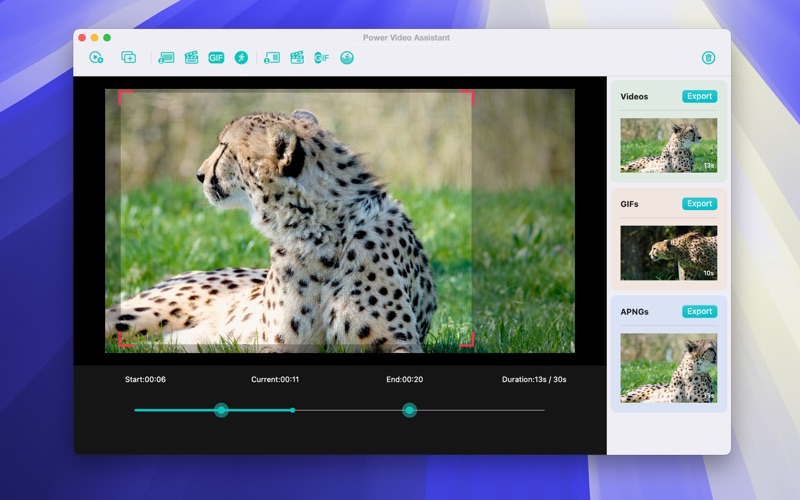Export the Videos item
The width and height of the screenshot is (800, 500).
coord(699,97)
